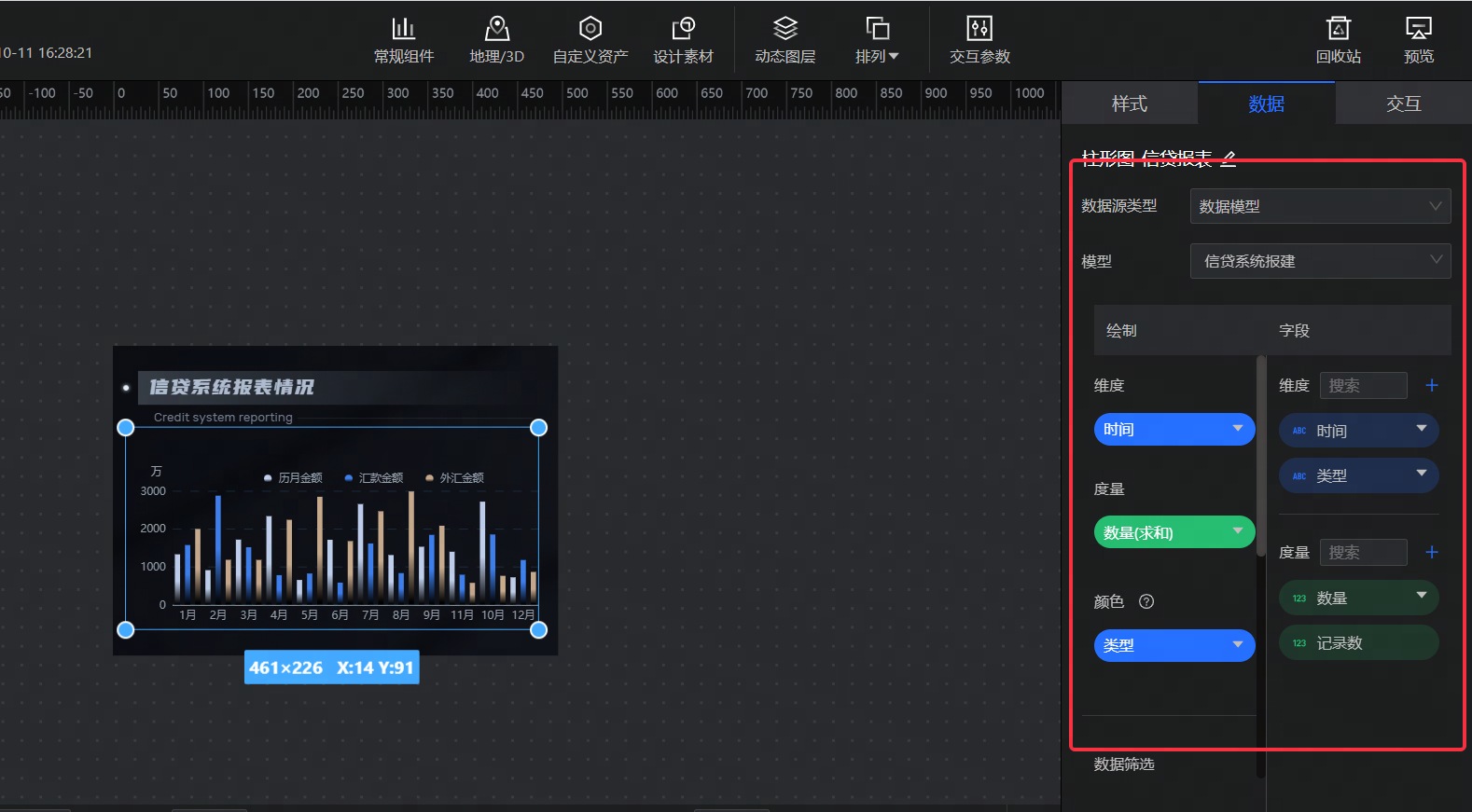The image size is (1472, 812).
Task: Click the help icon next to 颜色
Action: [x=1146, y=602]
